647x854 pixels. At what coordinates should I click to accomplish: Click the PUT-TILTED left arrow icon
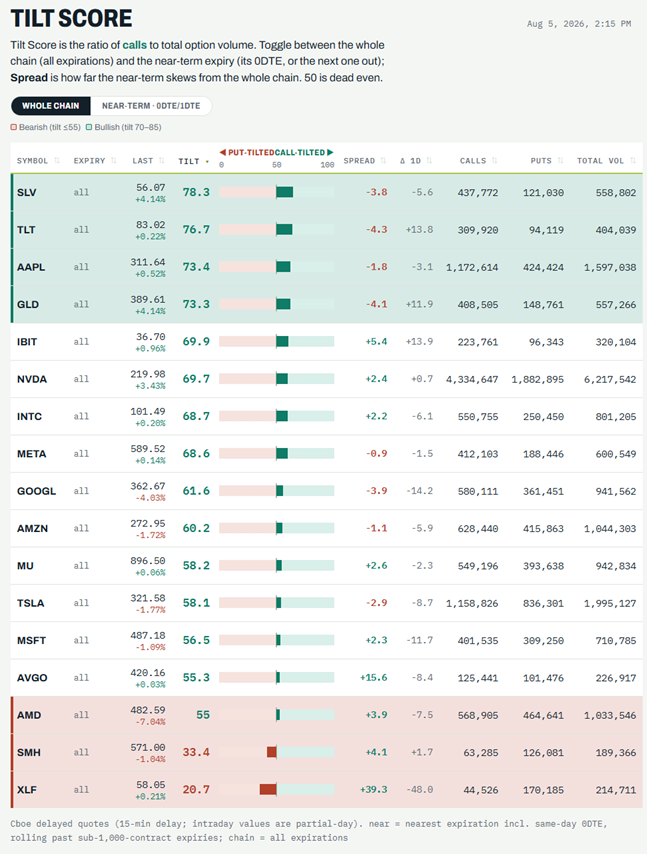pos(222,152)
